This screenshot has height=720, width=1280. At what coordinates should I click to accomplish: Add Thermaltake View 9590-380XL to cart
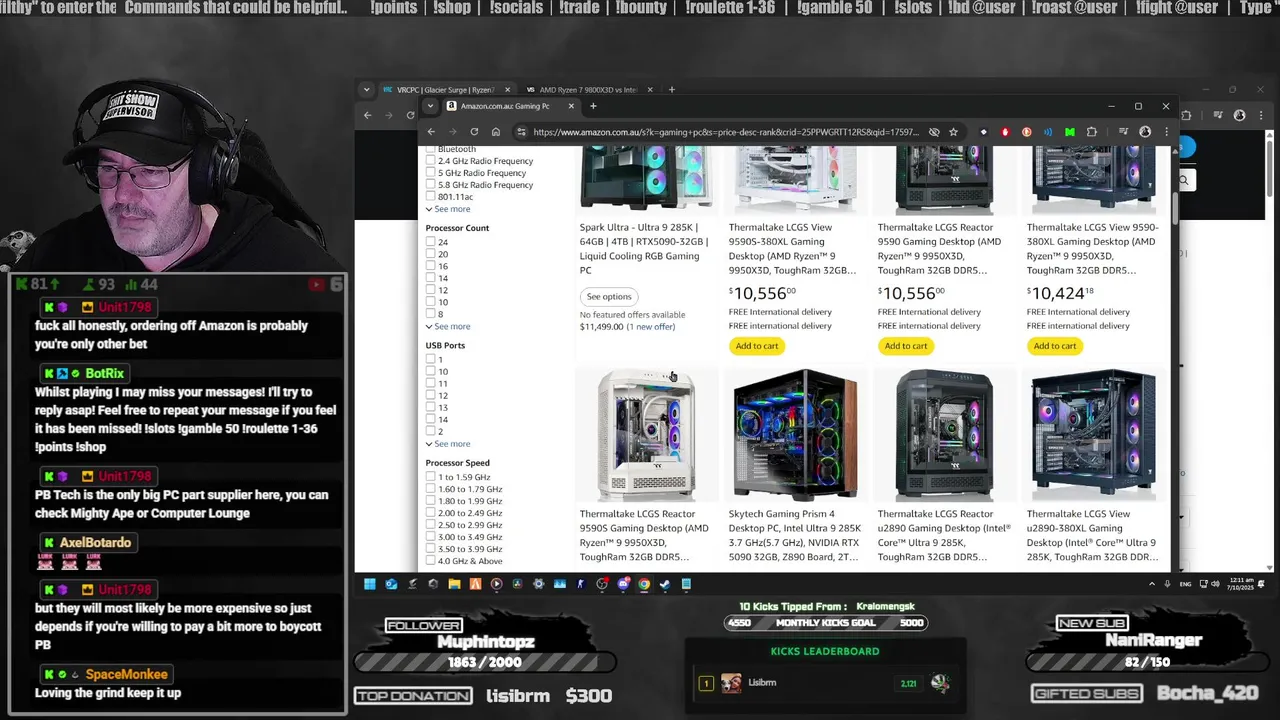(1055, 346)
